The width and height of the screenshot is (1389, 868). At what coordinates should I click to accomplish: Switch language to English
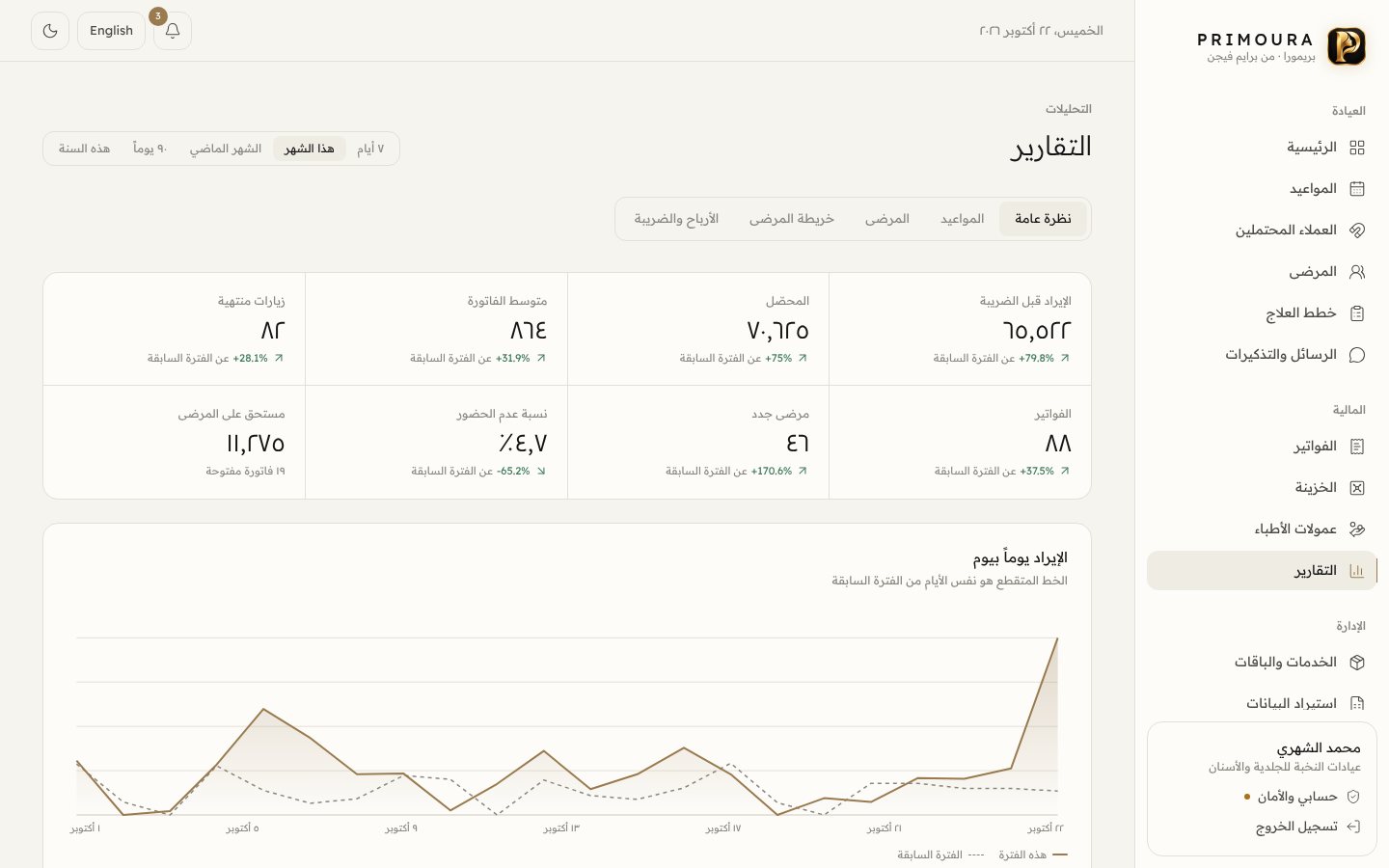click(x=111, y=31)
